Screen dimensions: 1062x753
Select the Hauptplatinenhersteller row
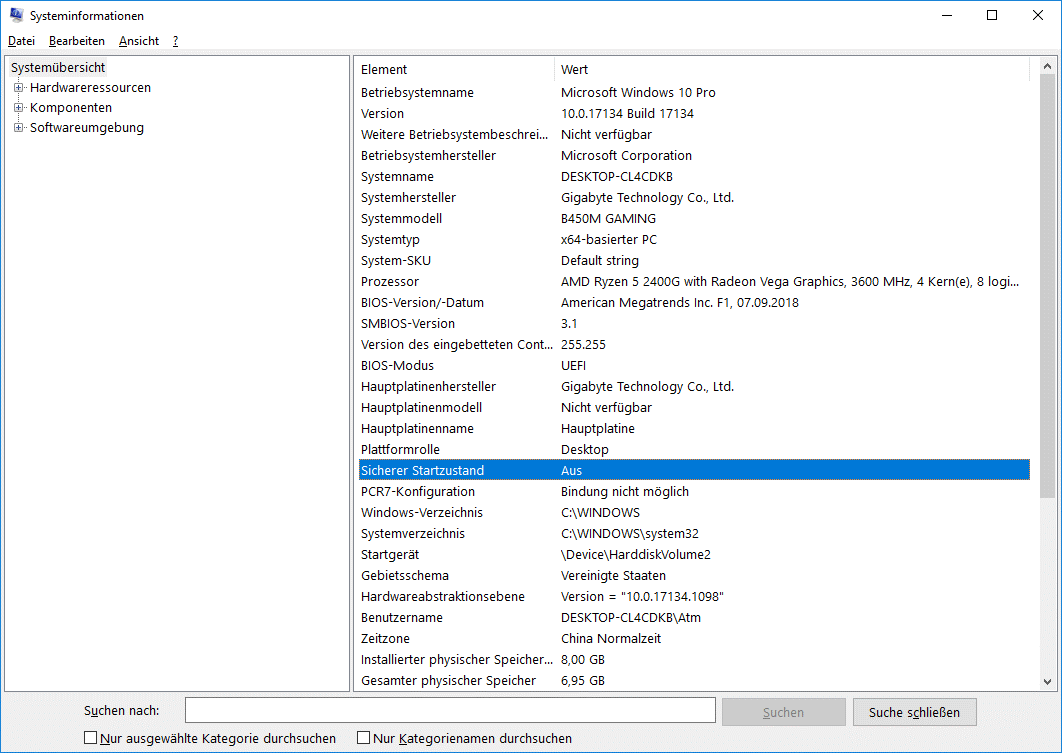694,387
